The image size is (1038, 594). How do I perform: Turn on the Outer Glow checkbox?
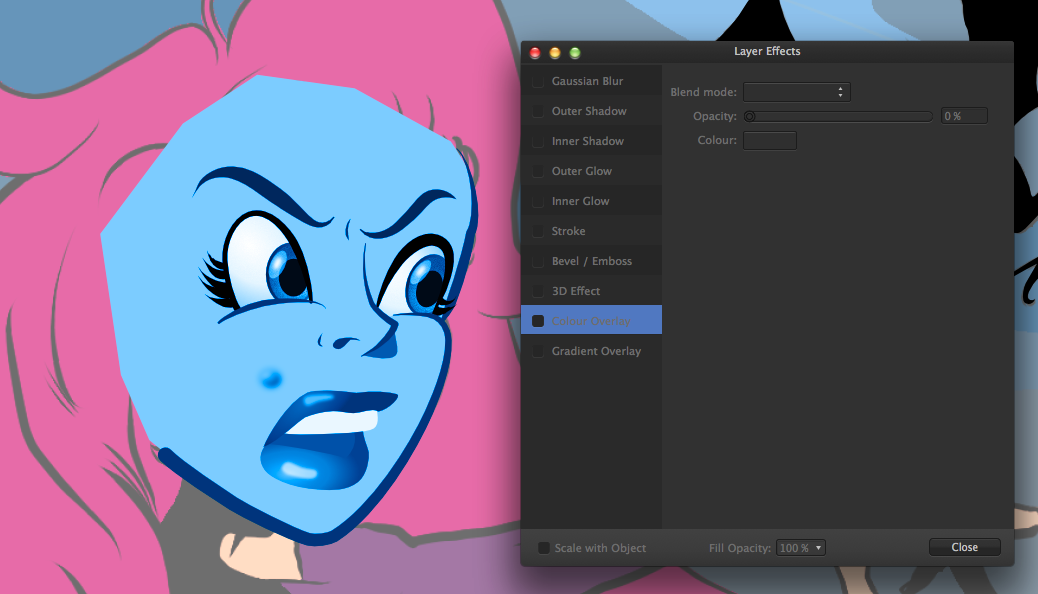point(538,172)
